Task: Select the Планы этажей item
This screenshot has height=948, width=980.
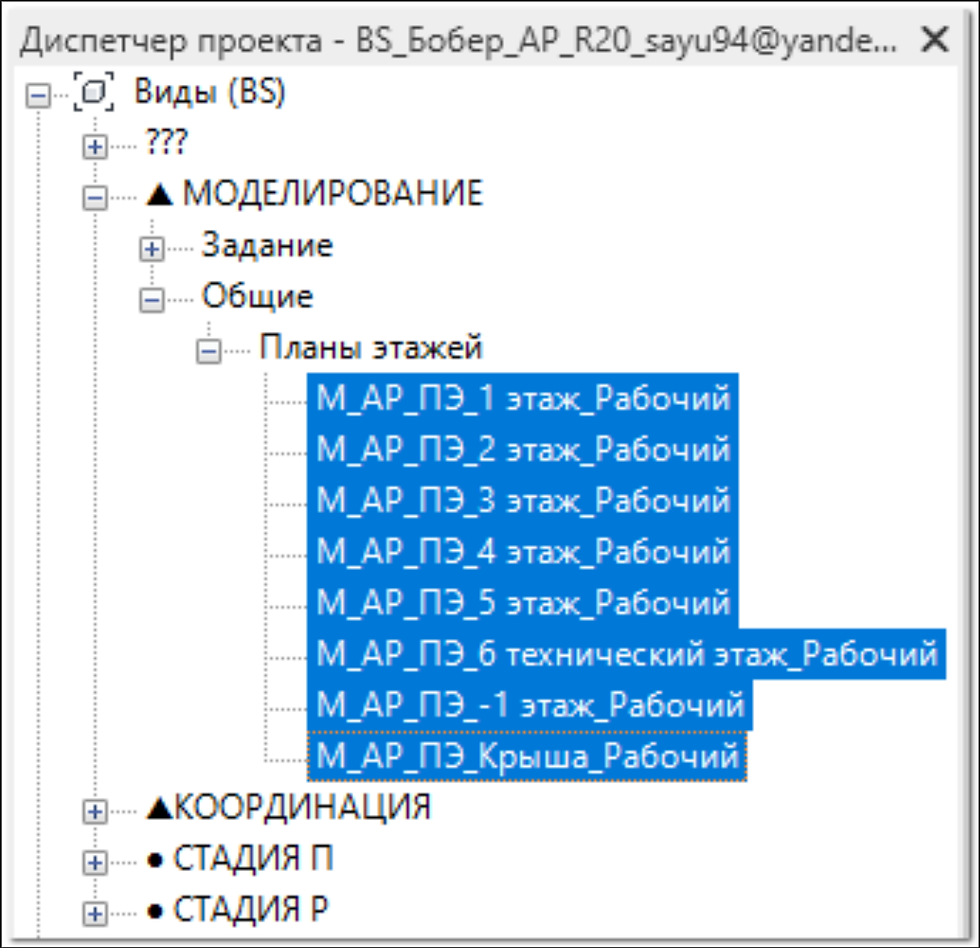Action: tap(371, 347)
